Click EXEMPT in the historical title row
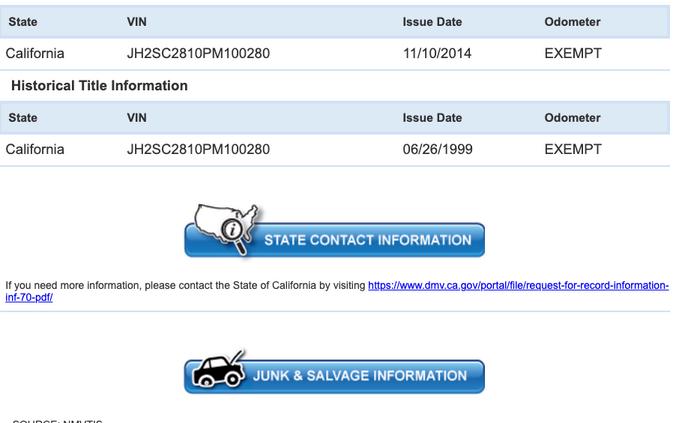The image size is (676, 423). pyautogui.click(x=573, y=149)
